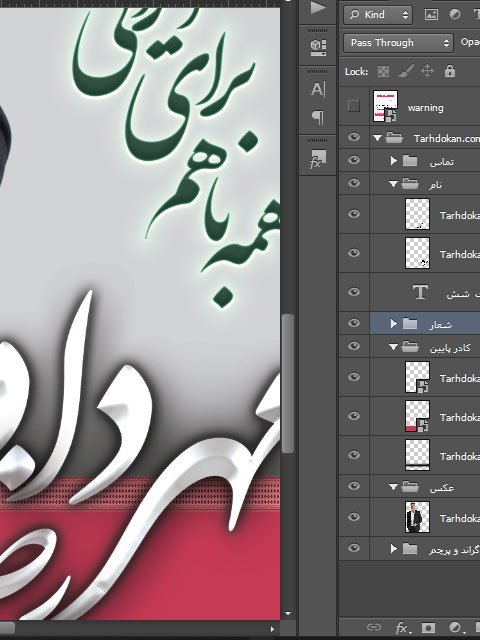
Task: Collapse the نام group
Action: 393,184
